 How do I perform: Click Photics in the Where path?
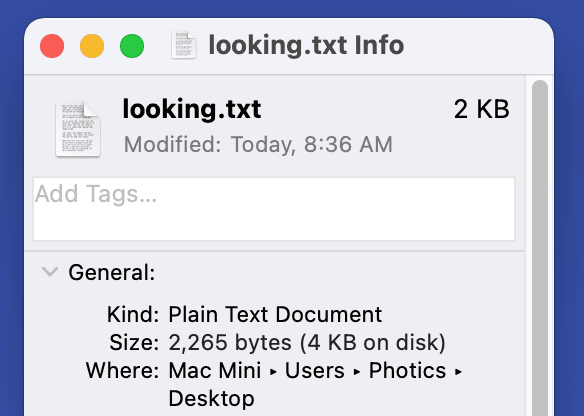coord(407,371)
